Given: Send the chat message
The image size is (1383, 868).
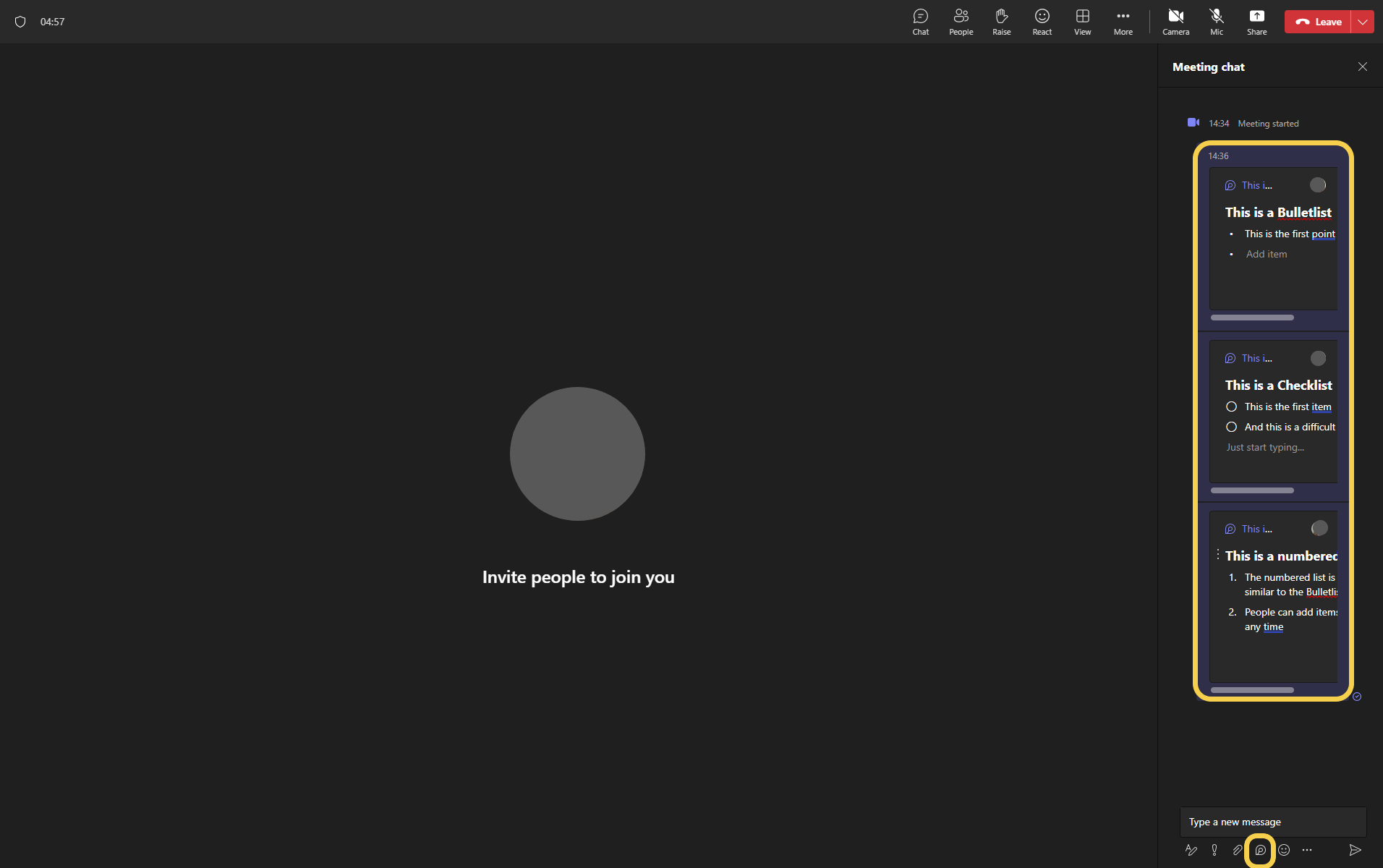Looking at the screenshot, I should click(x=1355, y=850).
